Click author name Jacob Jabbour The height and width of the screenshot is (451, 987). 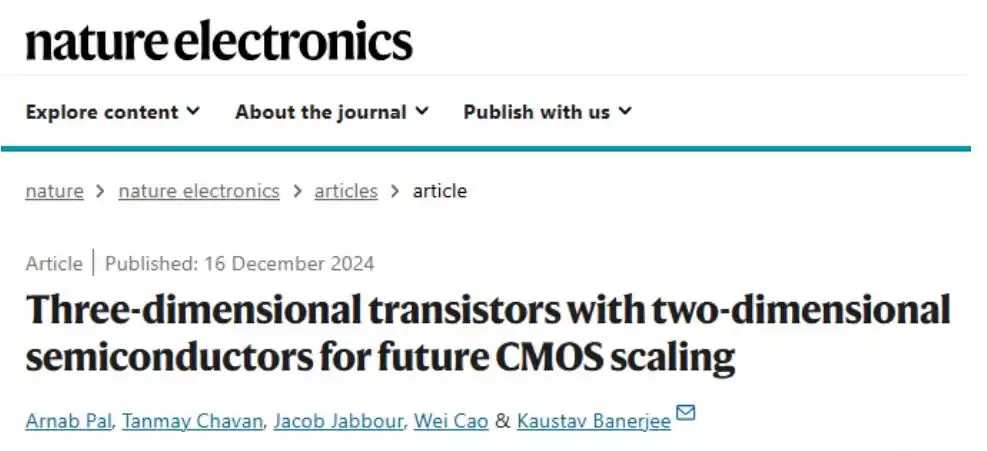click(x=335, y=421)
